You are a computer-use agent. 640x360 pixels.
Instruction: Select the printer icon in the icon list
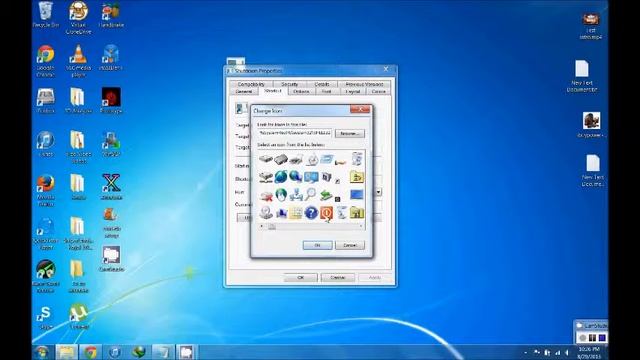tap(296, 159)
